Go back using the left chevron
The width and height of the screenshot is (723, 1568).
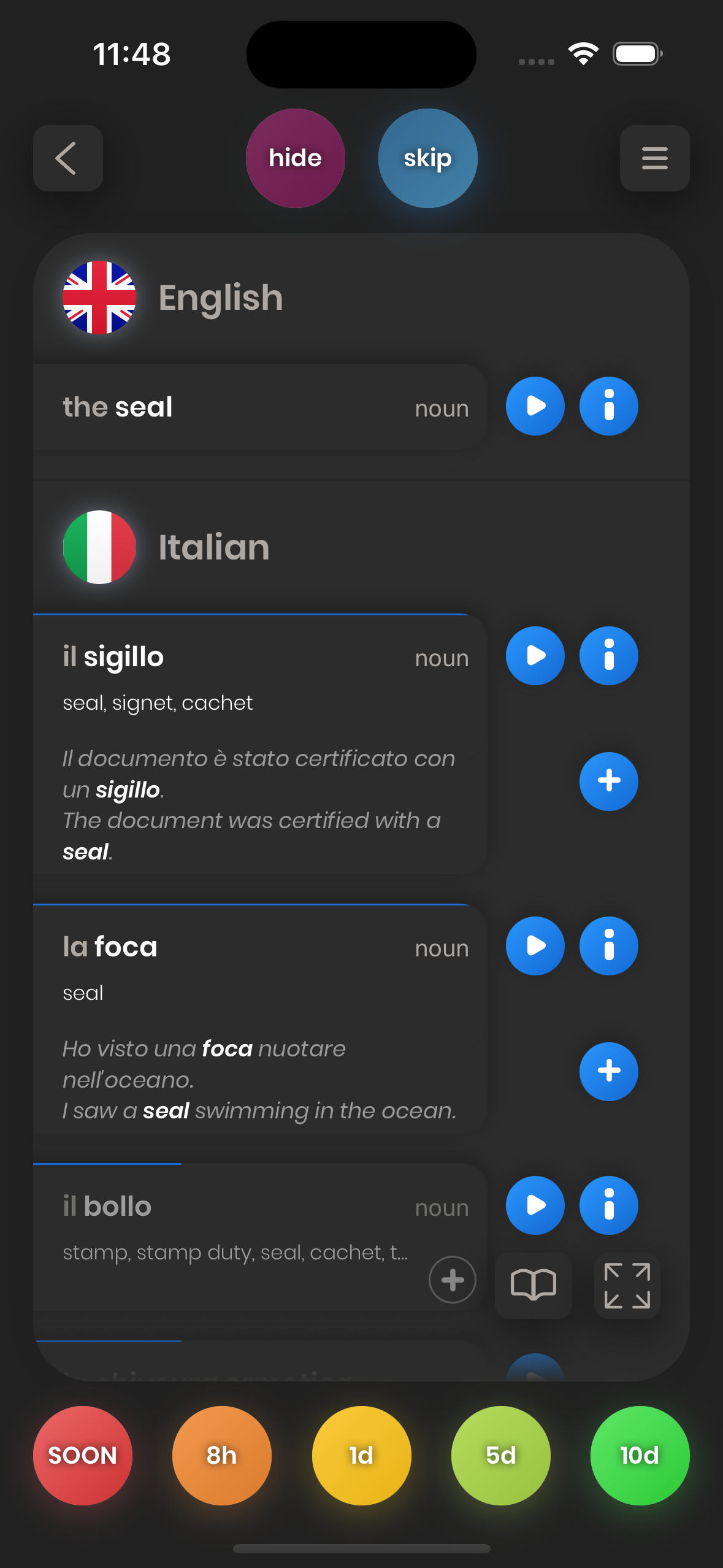point(67,158)
